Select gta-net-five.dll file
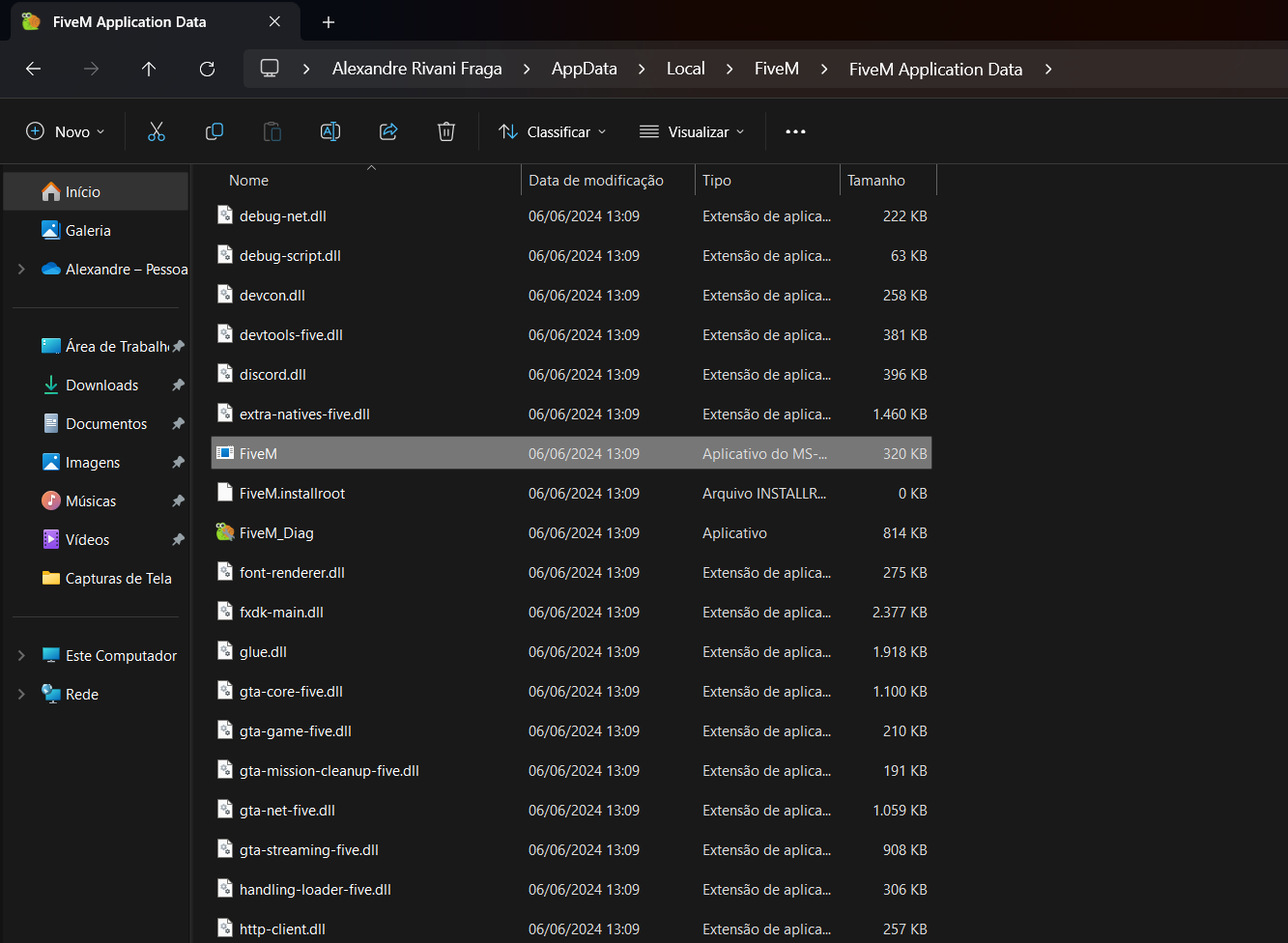 [571, 811]
